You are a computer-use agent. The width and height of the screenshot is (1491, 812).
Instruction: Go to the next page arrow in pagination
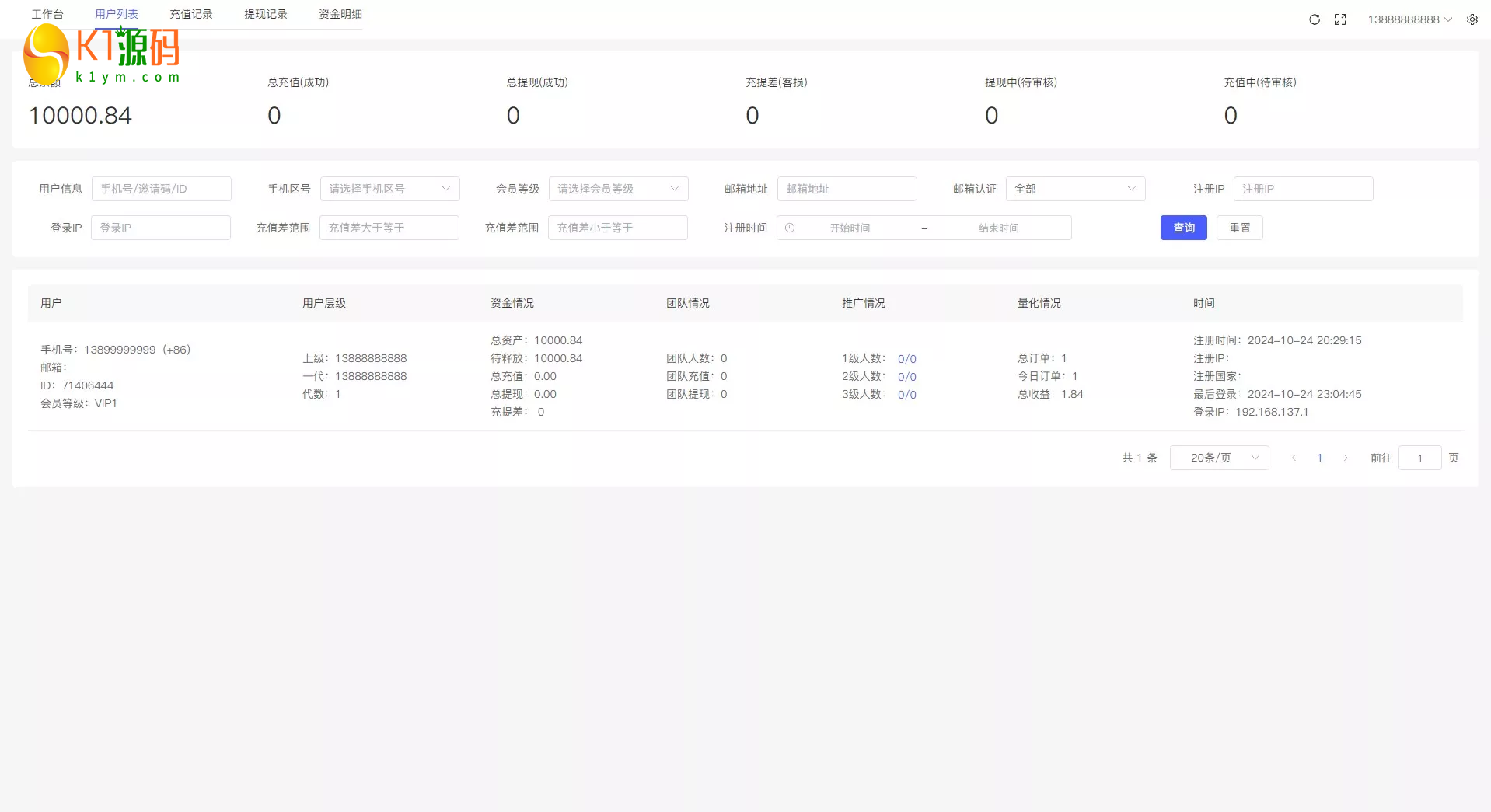[1346, 458]
